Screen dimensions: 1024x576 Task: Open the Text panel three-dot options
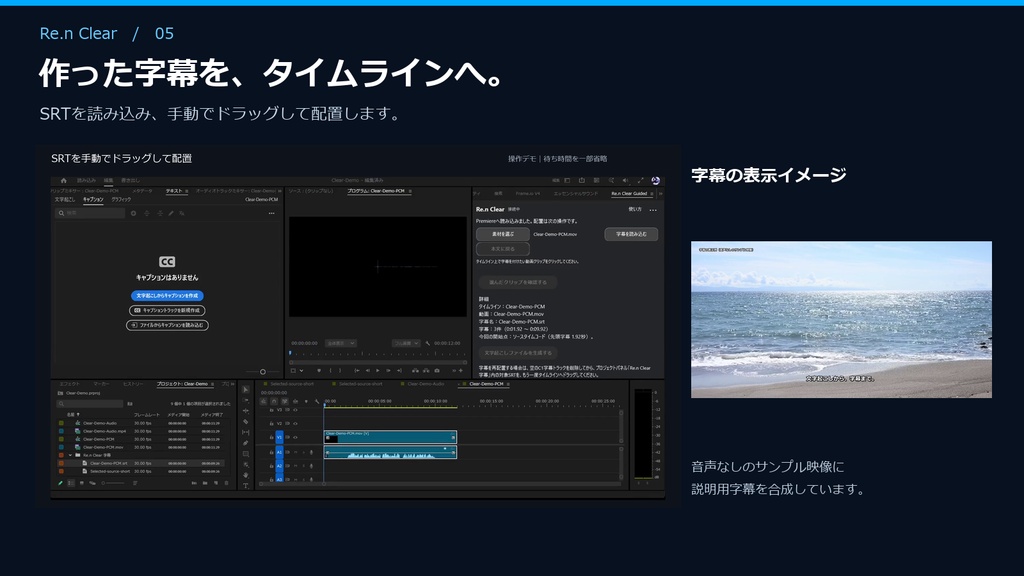coord(272,214)
